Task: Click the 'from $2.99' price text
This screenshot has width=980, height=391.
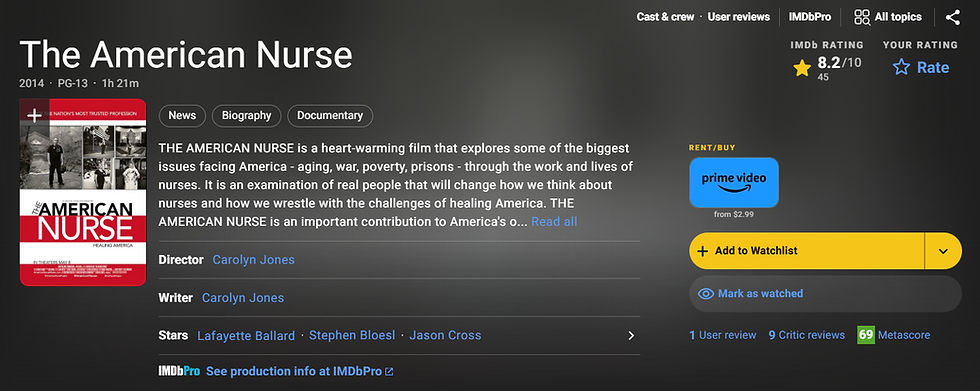Action: tap(734, 214)
